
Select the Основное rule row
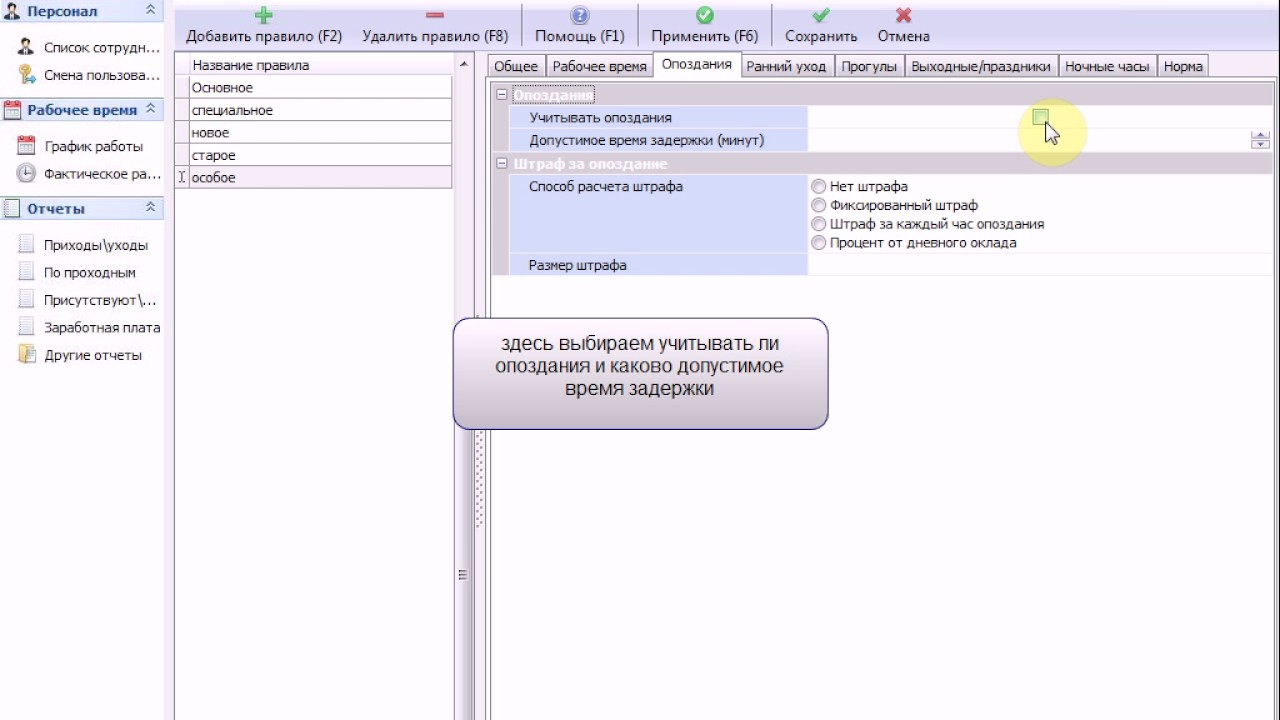[320, 88]
